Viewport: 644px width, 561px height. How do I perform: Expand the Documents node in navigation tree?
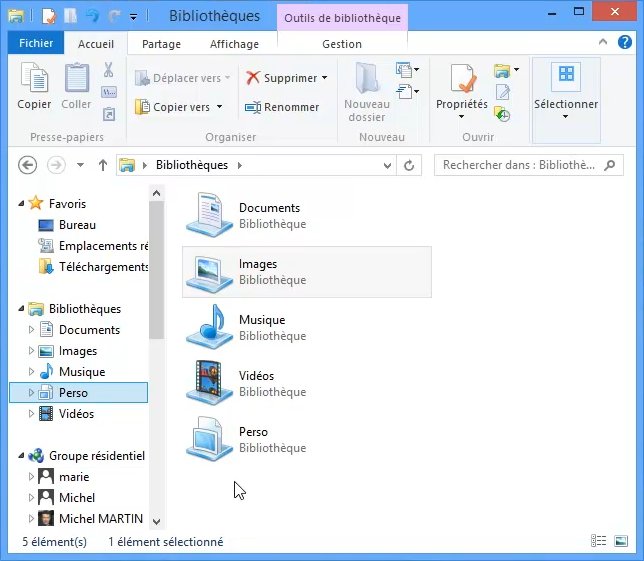(x=31, y=330)
